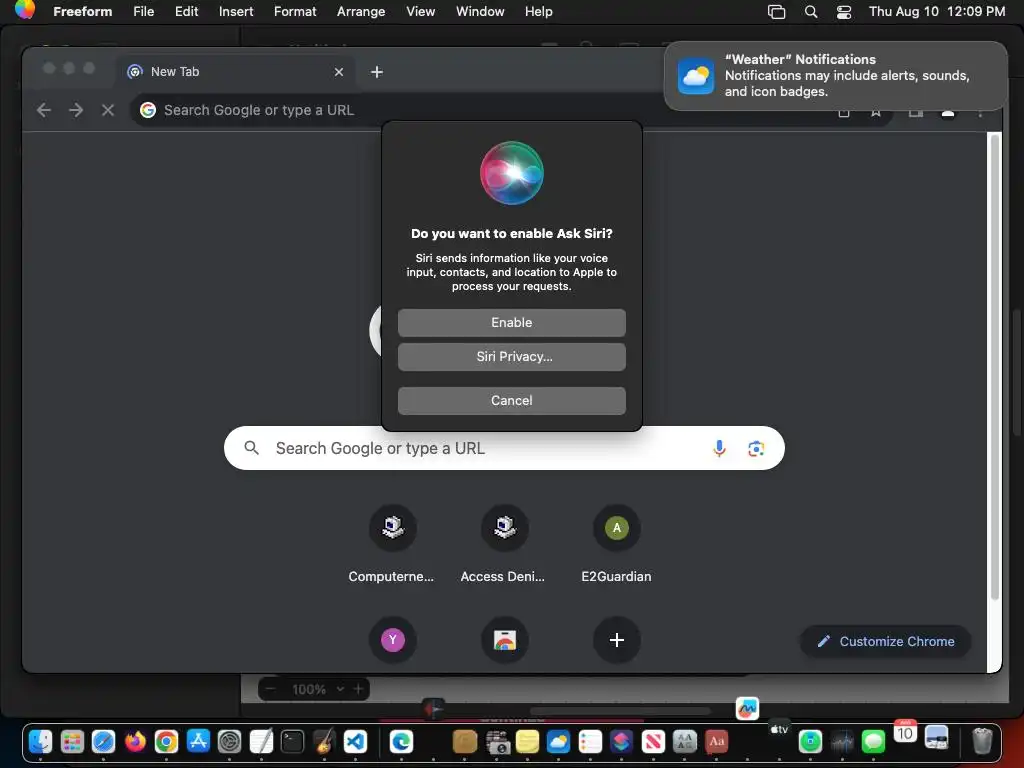Open the Chrome Web Store shortcut tile
This screenshot has height=768, width=1024.
[504, 640]
